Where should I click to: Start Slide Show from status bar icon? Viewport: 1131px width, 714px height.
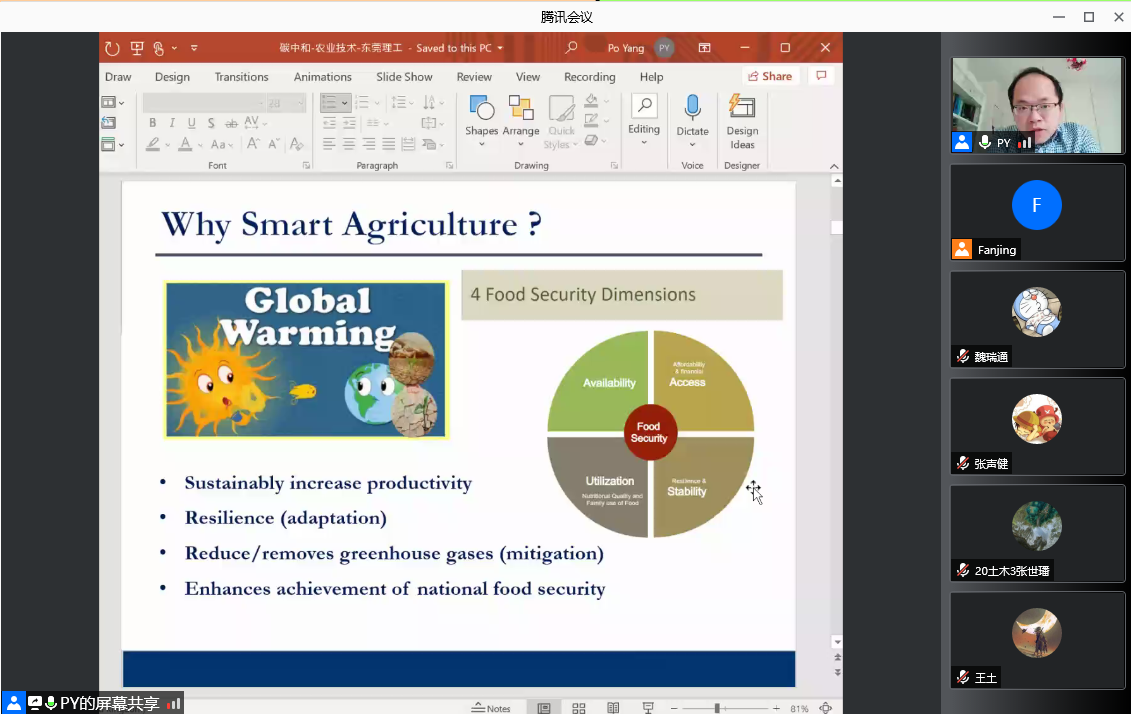click(x=648, y=708)
